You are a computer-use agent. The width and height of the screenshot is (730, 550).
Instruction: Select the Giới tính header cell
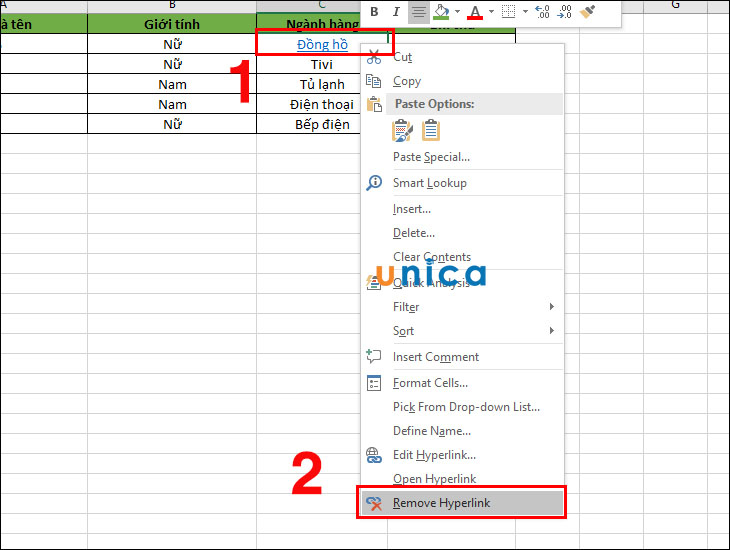point(172,24)
